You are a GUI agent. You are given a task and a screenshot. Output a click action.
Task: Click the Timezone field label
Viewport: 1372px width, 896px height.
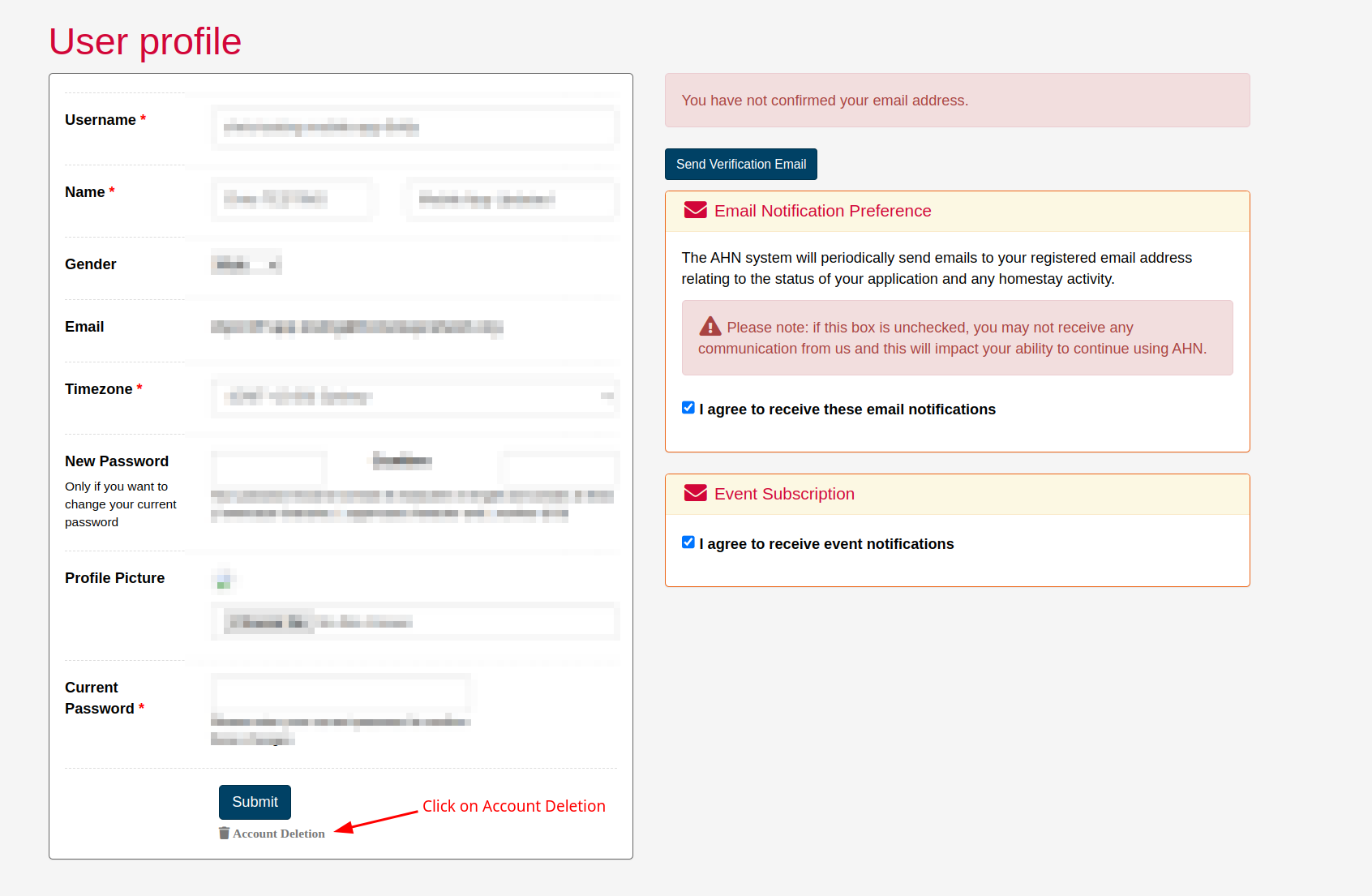click(103, 389)
